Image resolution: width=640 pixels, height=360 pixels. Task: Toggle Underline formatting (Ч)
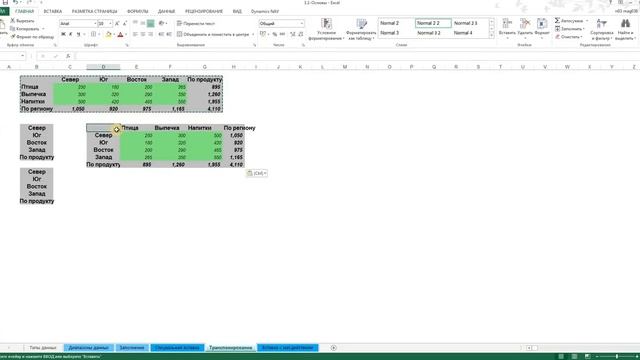78,34
